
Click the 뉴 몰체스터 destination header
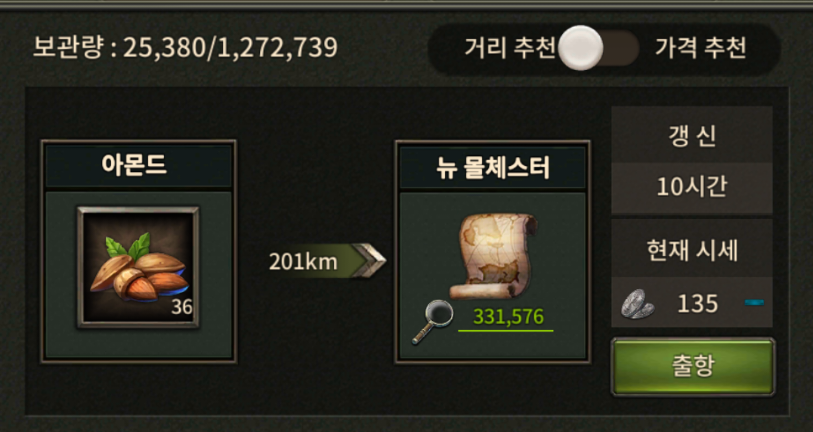(x=493, y=167)
